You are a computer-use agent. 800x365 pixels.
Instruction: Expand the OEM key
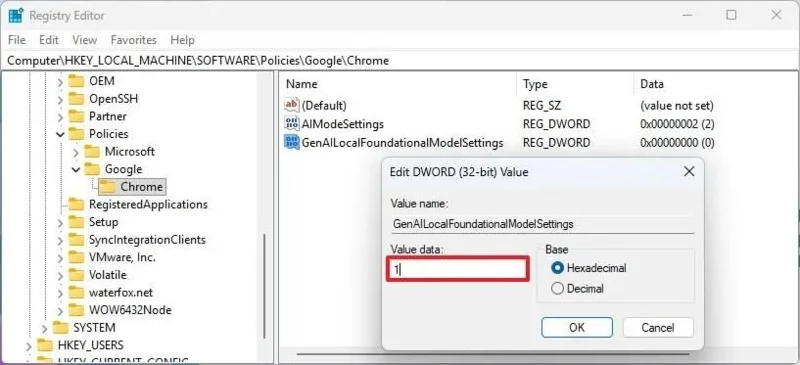(x=60, y=81)
